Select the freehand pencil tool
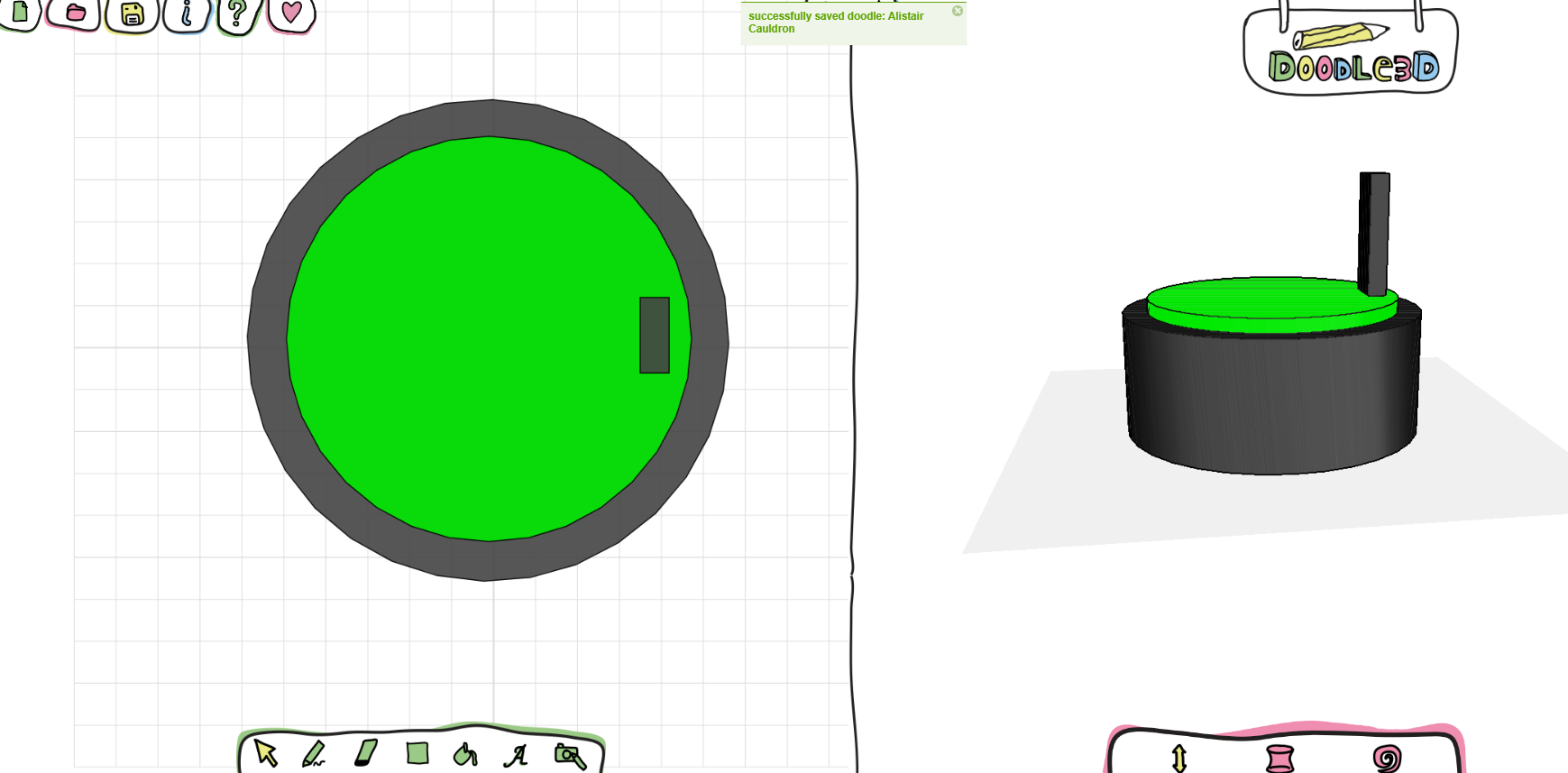 314,754
